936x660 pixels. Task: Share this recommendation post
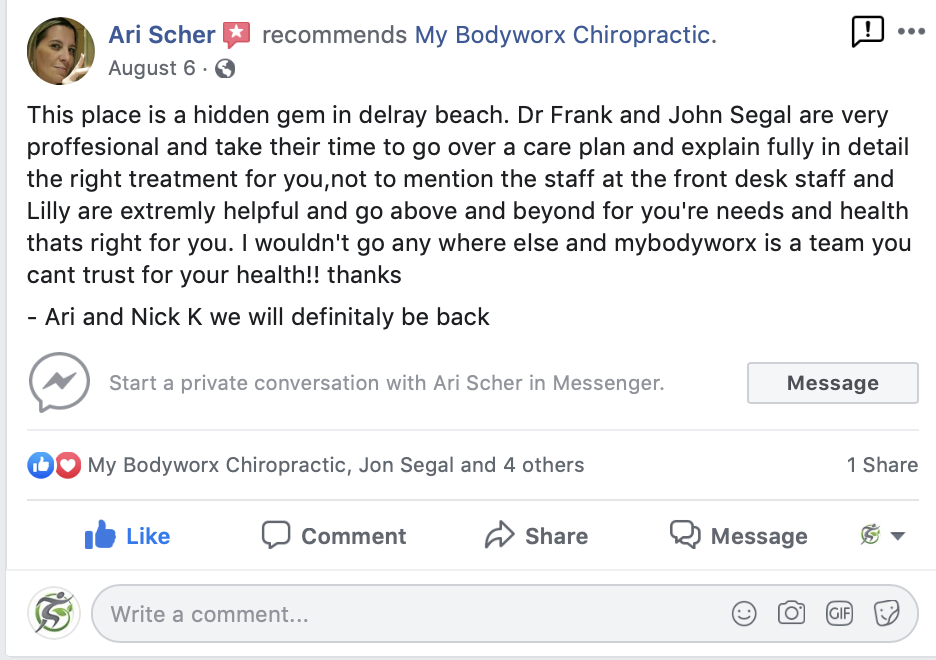pyautogui.click(x=536, y=536)
